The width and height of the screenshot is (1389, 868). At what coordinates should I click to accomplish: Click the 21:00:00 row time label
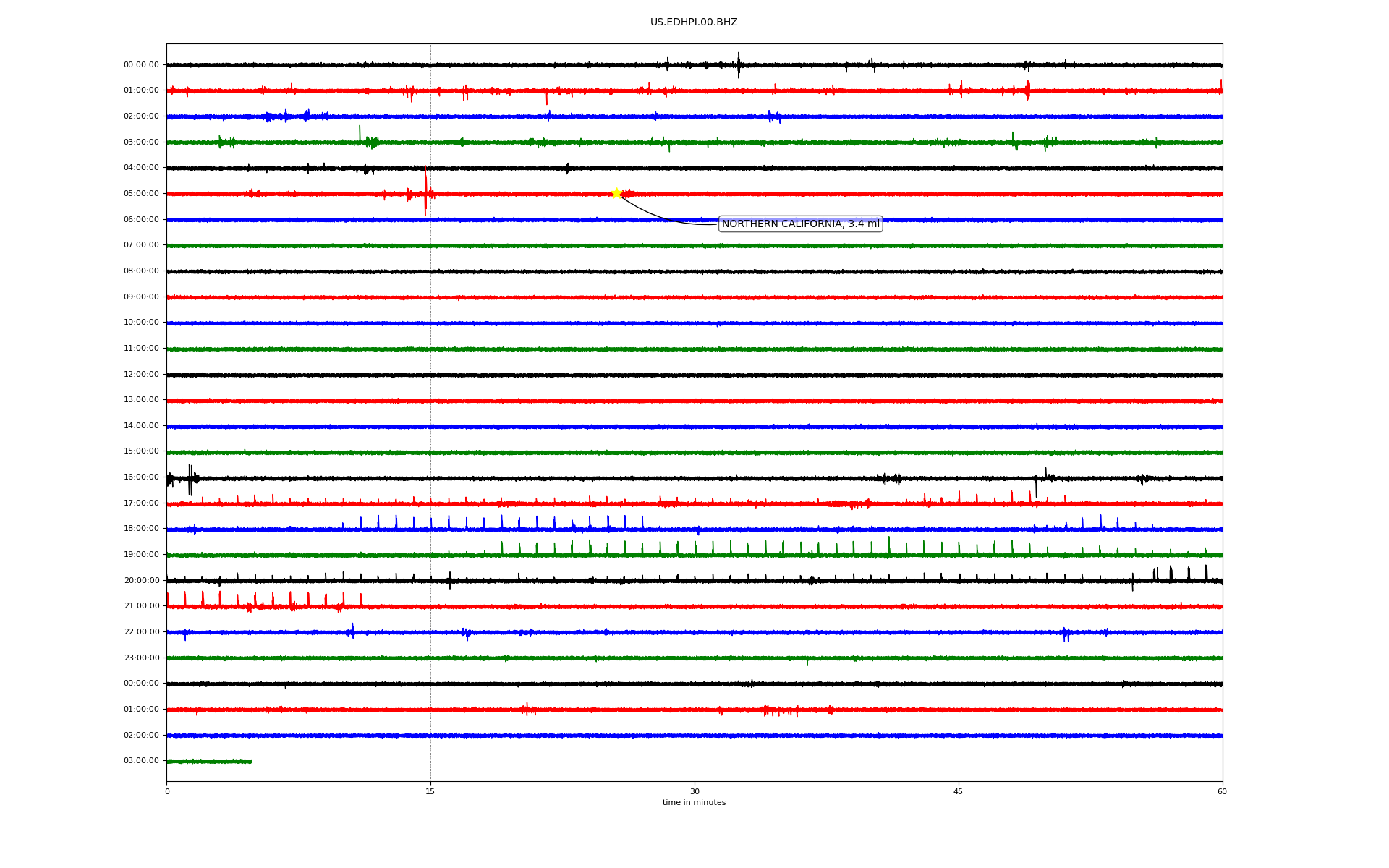coord(141,606)
